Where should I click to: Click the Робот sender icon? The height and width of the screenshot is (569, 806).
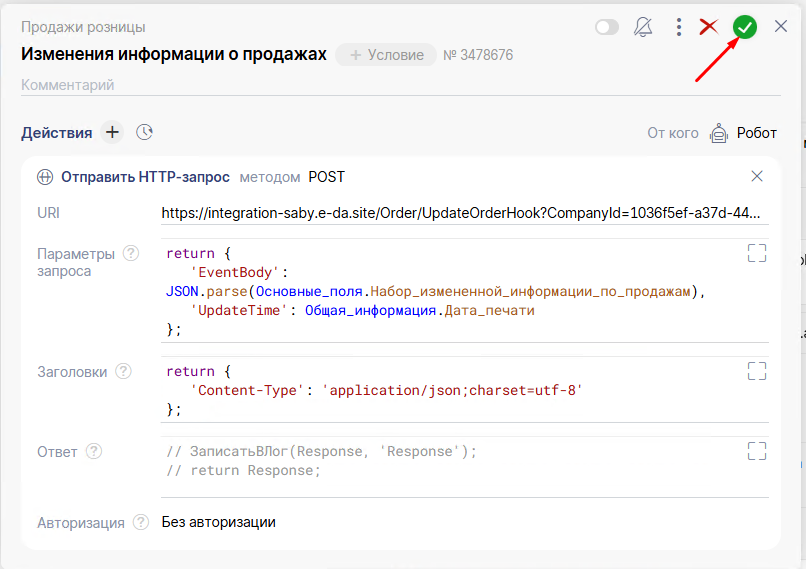pos(718,133)
